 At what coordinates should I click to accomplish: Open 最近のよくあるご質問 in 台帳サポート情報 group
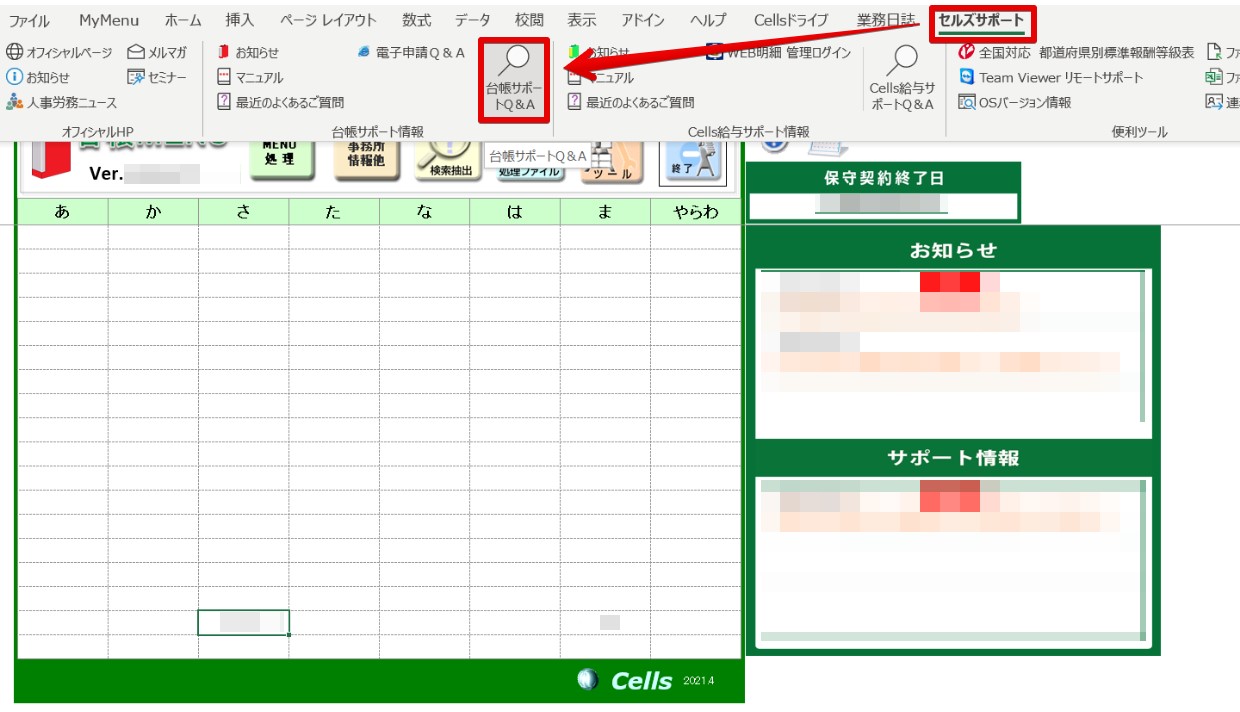280,102
